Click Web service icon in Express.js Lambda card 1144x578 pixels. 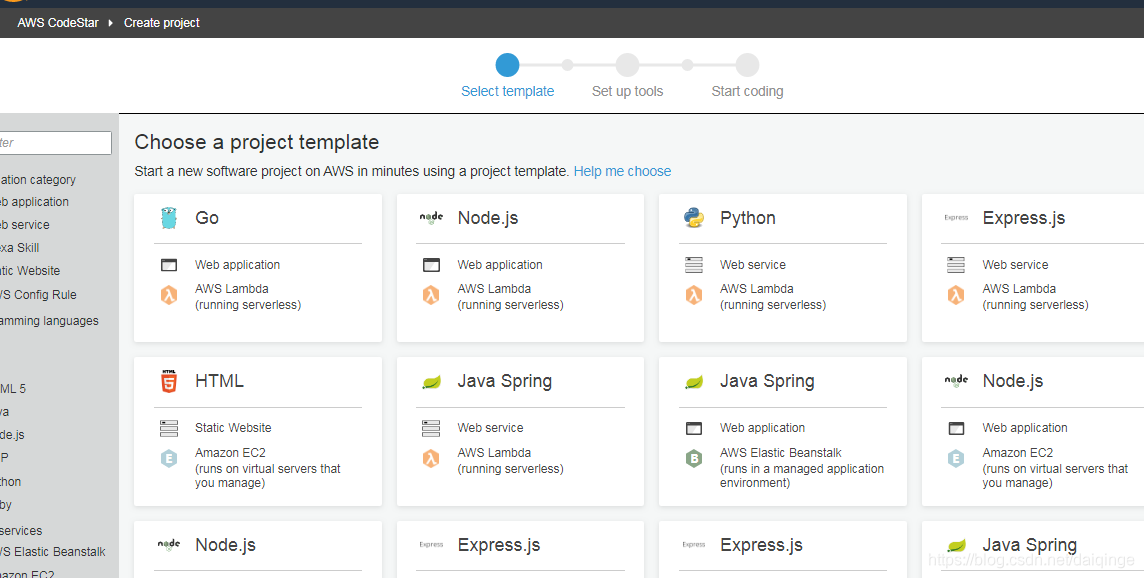click(x=956, y=265)
